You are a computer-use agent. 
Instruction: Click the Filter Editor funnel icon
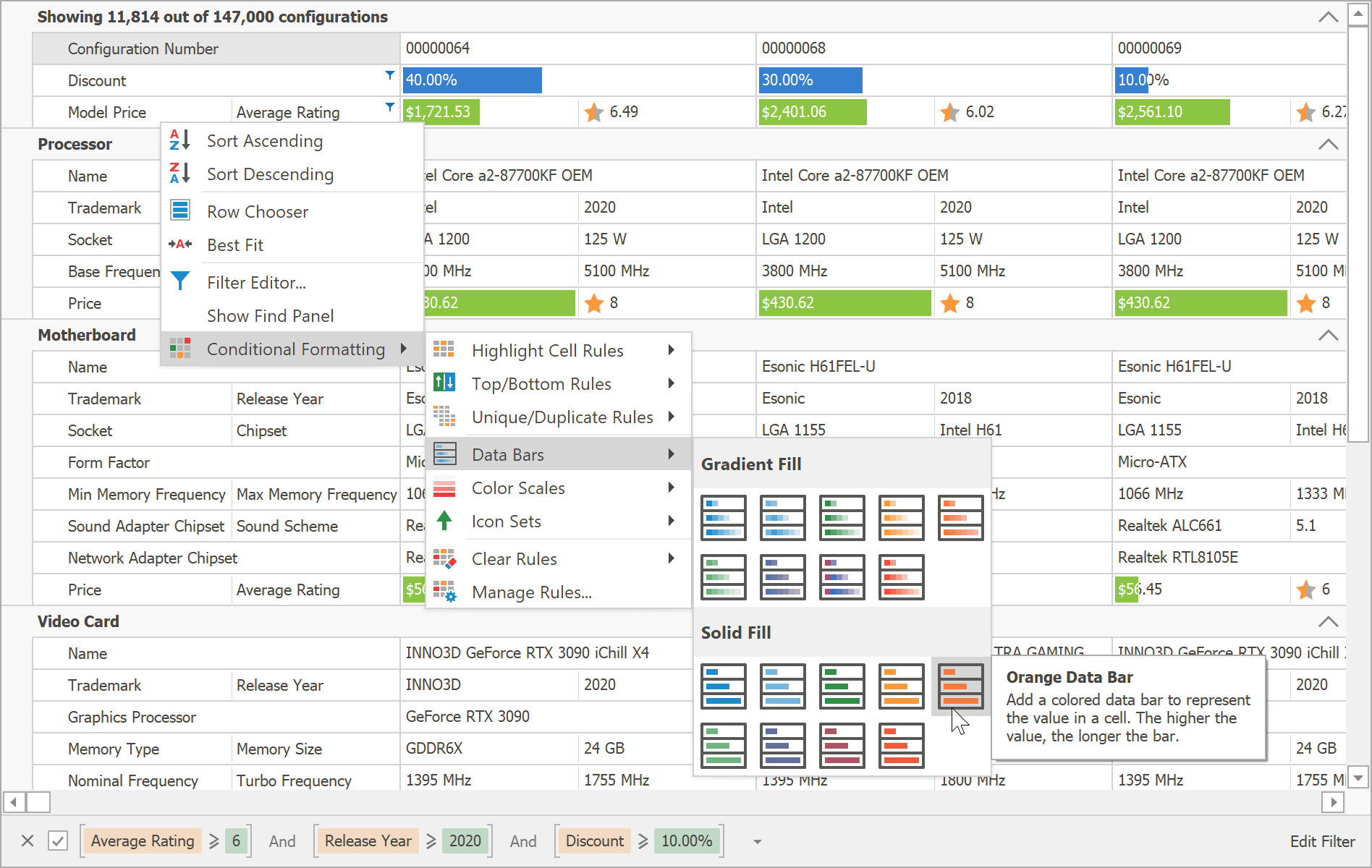tap(179, 281)
